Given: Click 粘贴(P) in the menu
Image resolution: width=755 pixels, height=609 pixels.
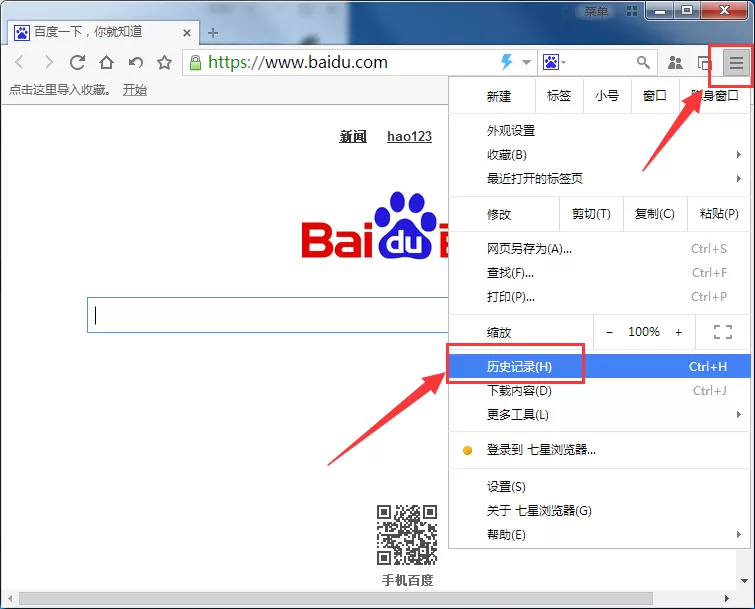Looking at the screenshot, I should (719, 214).
